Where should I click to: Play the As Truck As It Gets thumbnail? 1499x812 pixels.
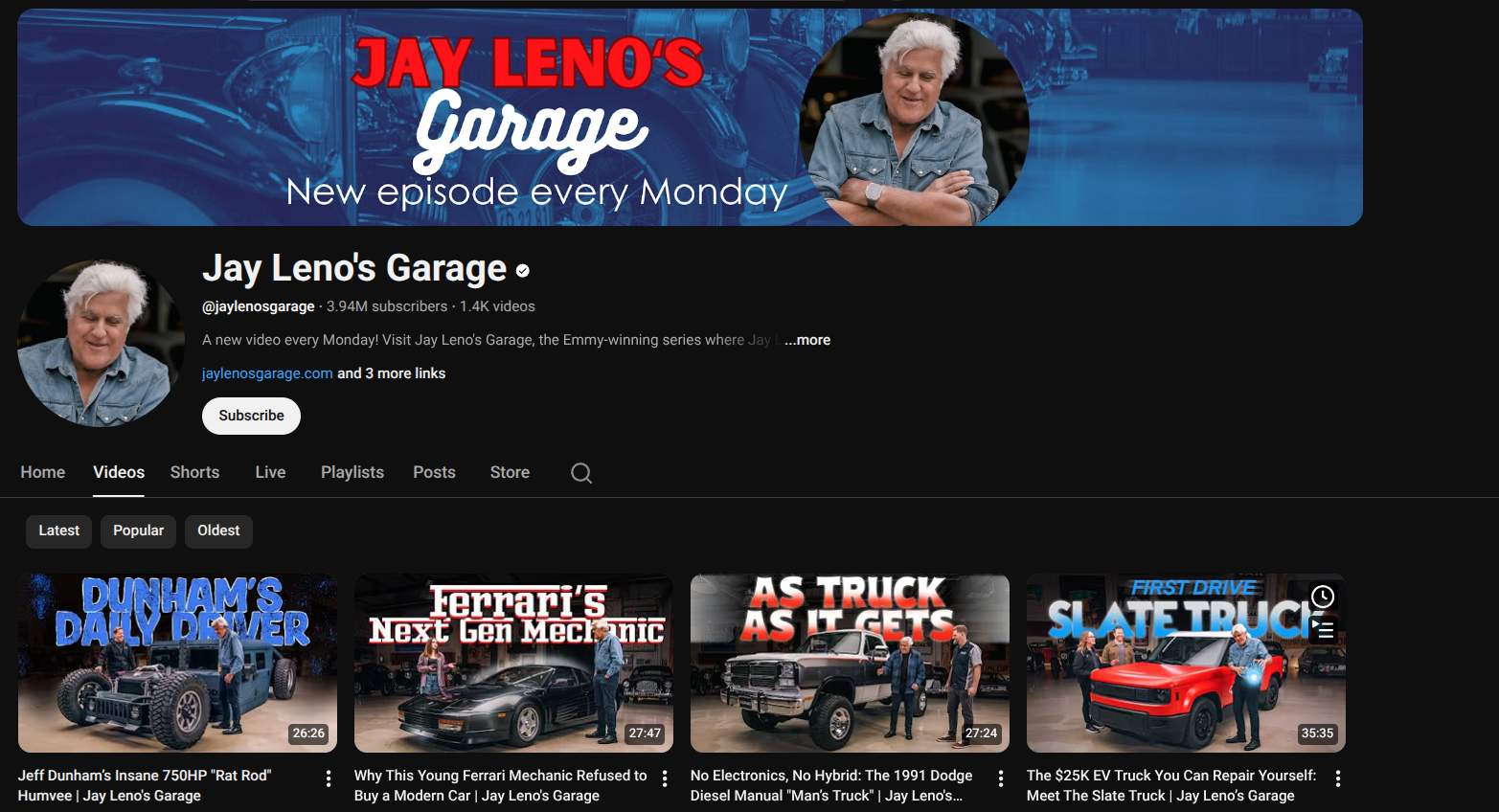pyautogui.click(x=850, y=663)
